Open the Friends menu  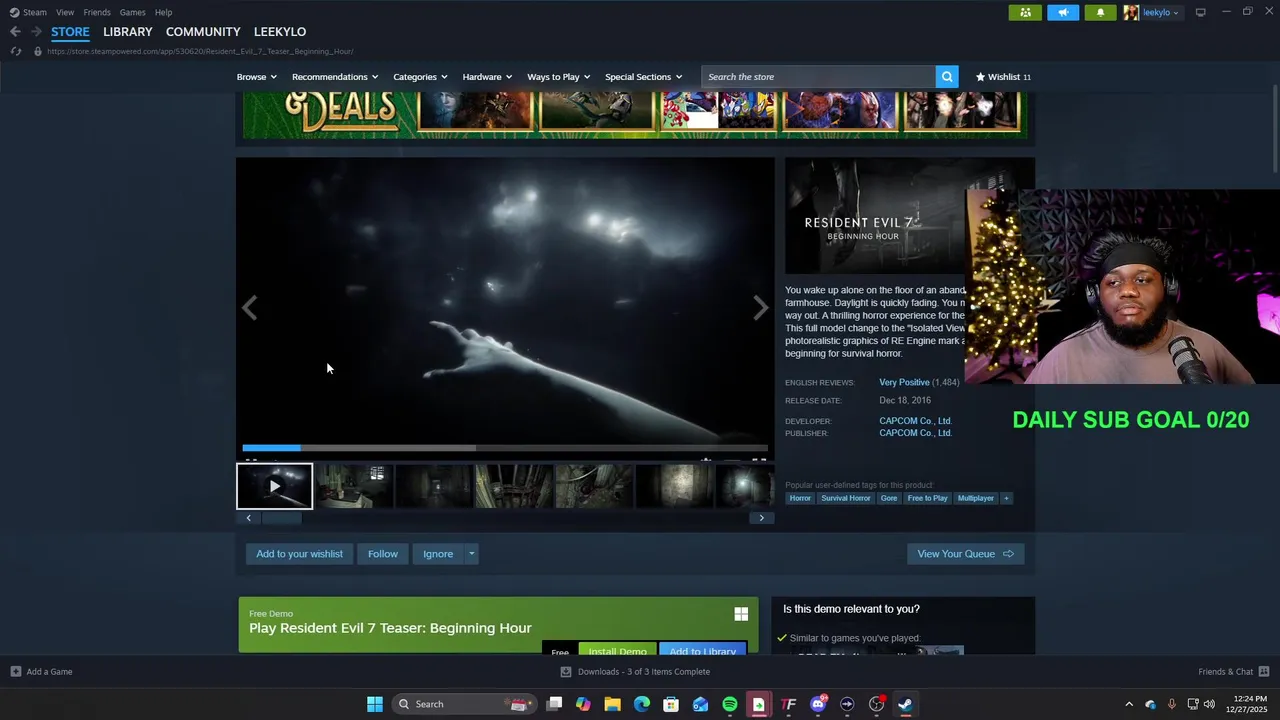(97, 12)
